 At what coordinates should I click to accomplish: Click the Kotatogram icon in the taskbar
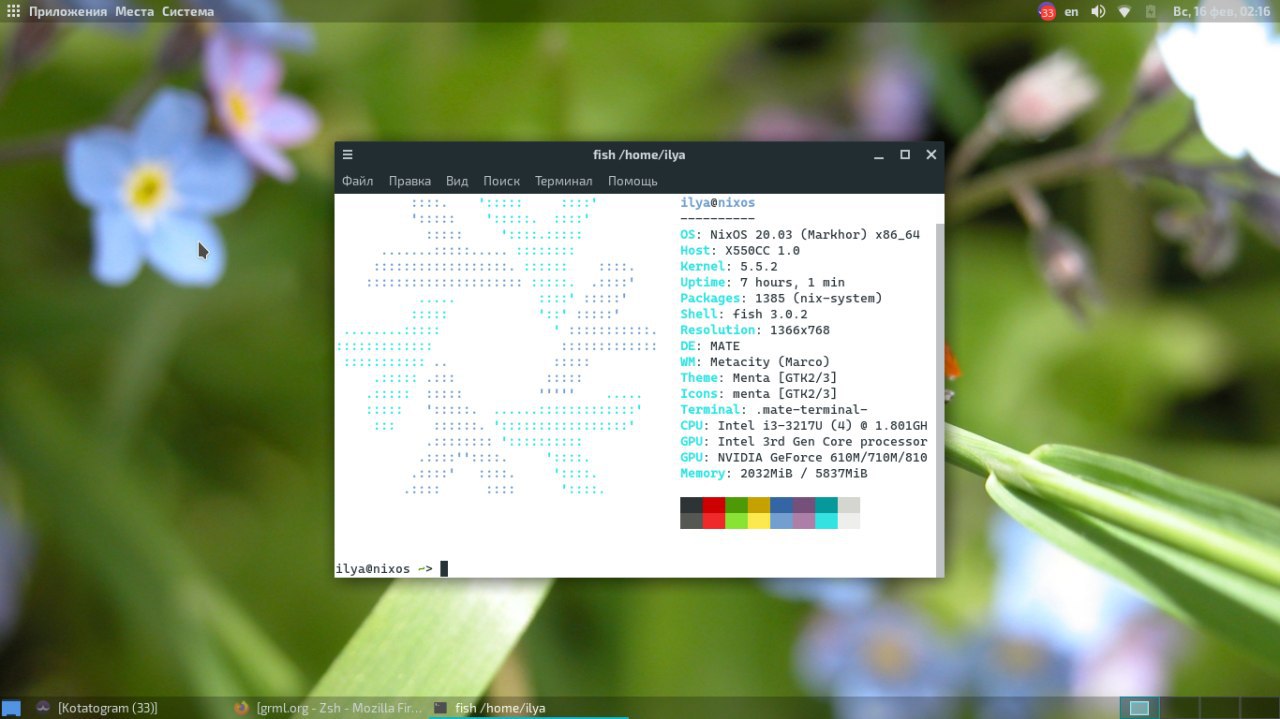(42, 708)
